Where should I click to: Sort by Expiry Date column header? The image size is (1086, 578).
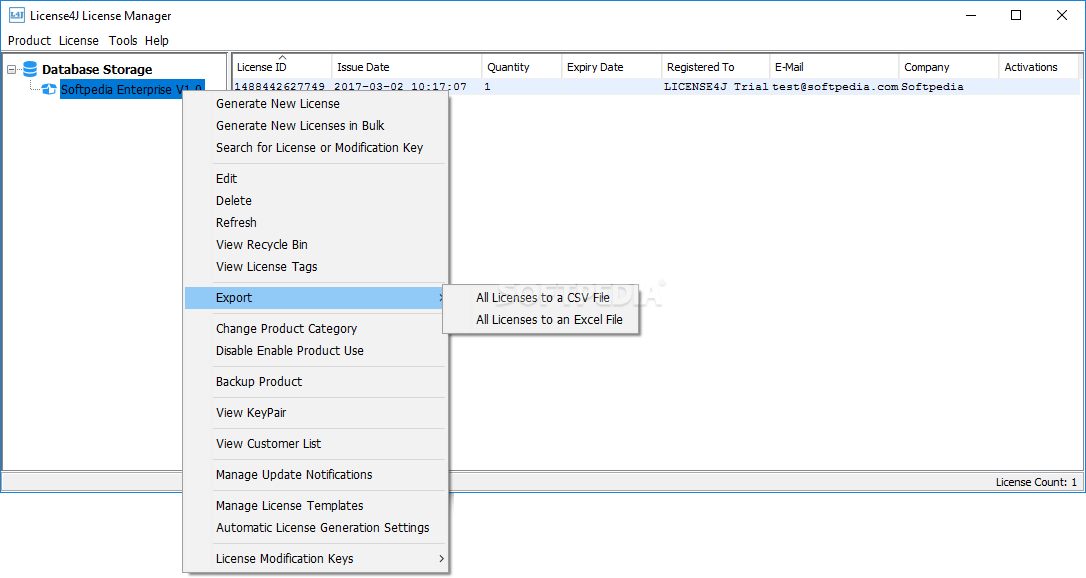point(612,66)
